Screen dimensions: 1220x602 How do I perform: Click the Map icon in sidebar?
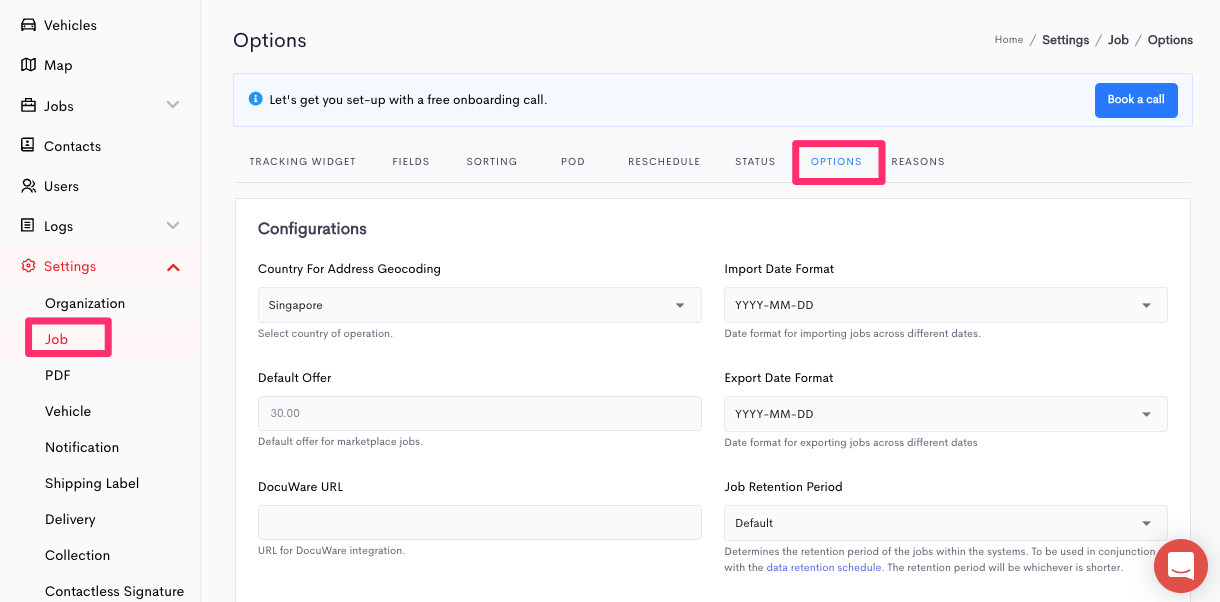click(28, 65)
